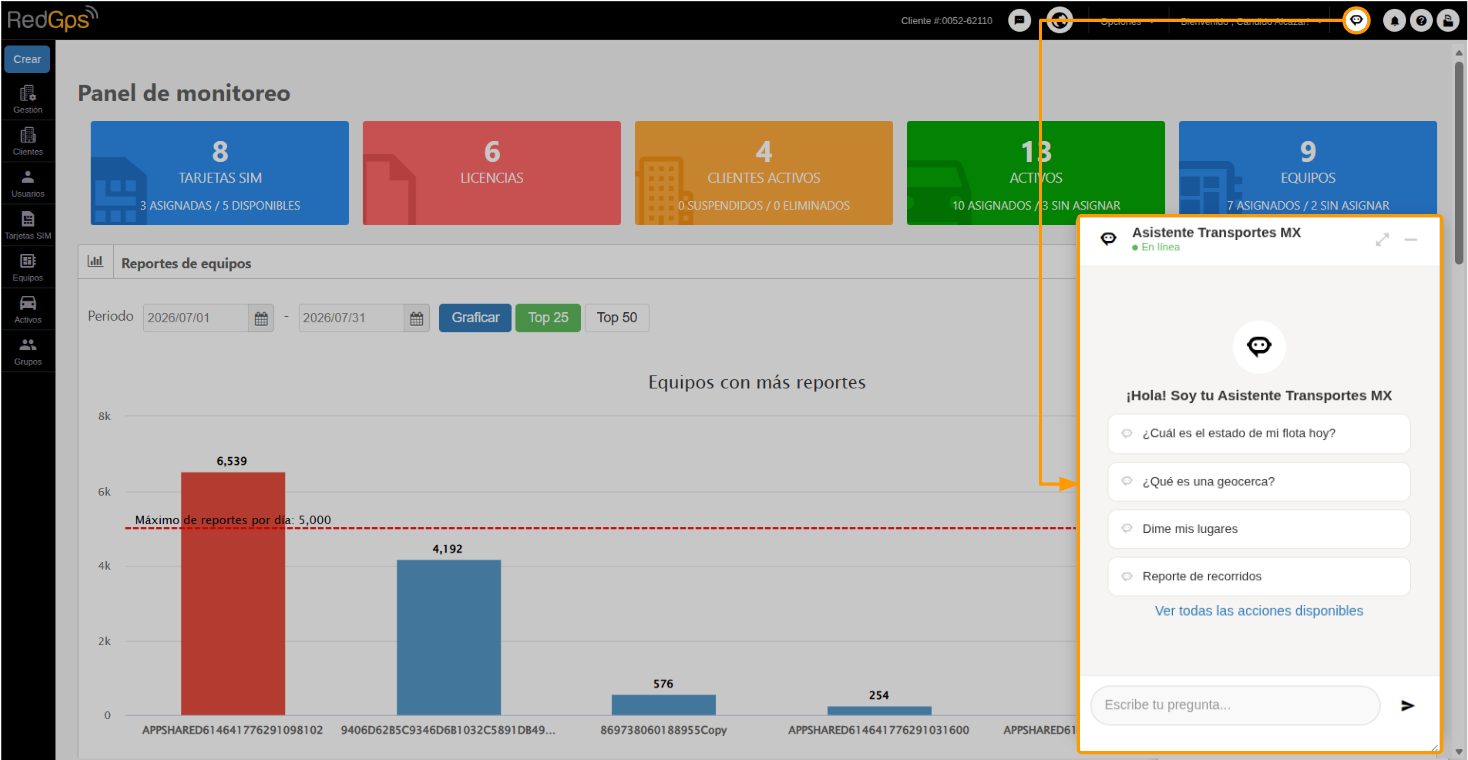Choose the "¿Qué es una geocerca?" suggestion
1468x760 pixels.
1259,482
